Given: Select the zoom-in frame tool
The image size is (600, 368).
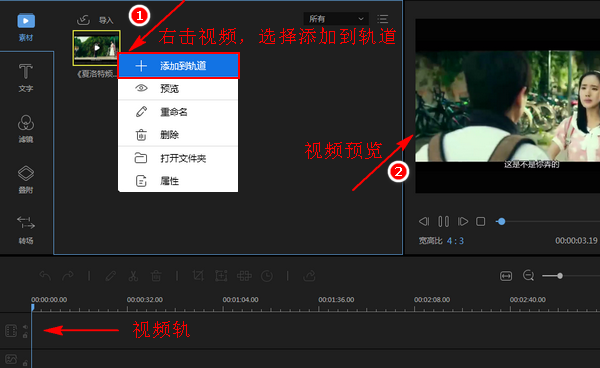Looking at the screenshot, I should pyautogui.click(x=221, y=276).
